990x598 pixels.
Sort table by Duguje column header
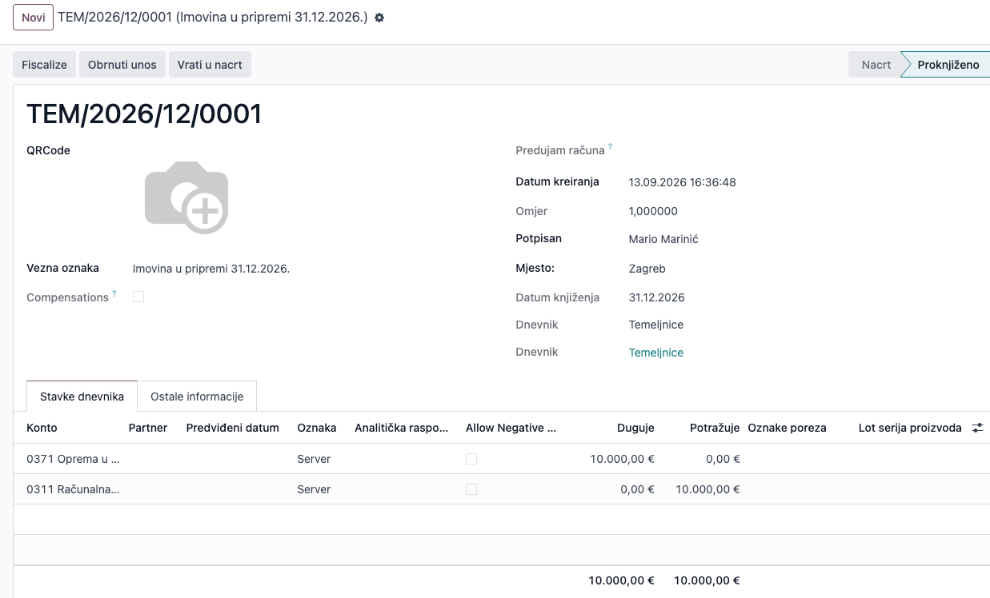(x=635, y=428)
